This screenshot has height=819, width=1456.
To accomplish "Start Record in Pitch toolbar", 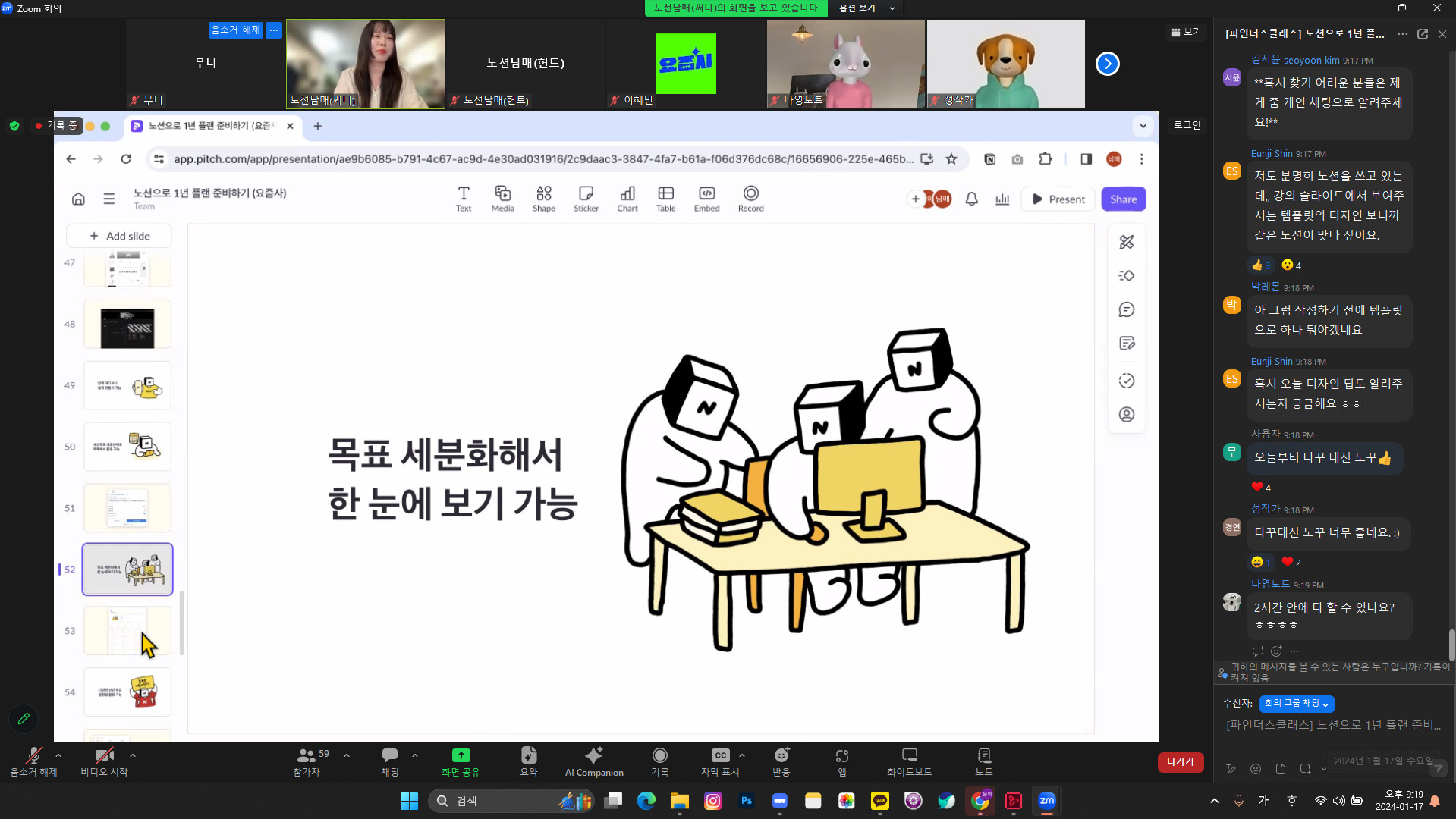I will tap(751, 199).
